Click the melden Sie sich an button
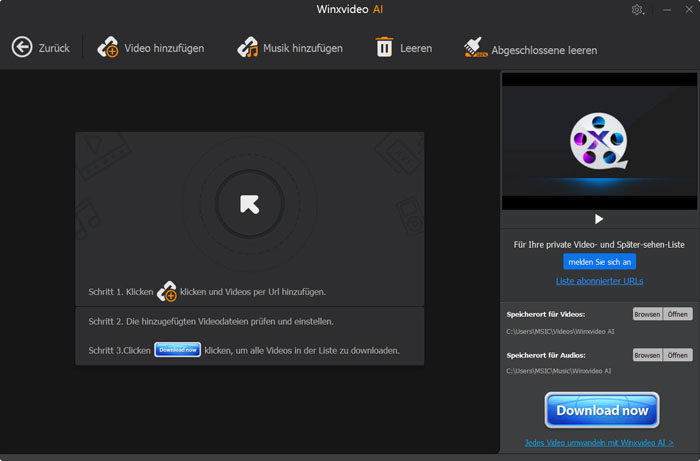The image size is (700, 461). (600, 262)
